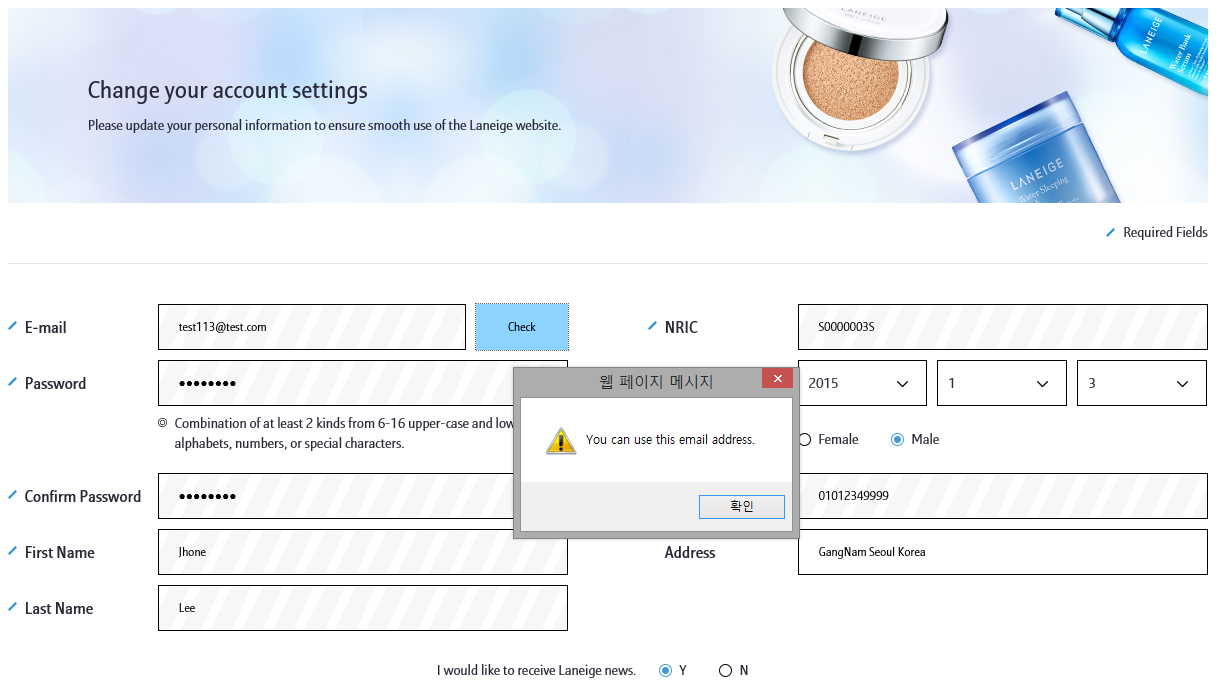Click the 'Change your account settings' heading

pyautogui.click(x=228, y=90)
